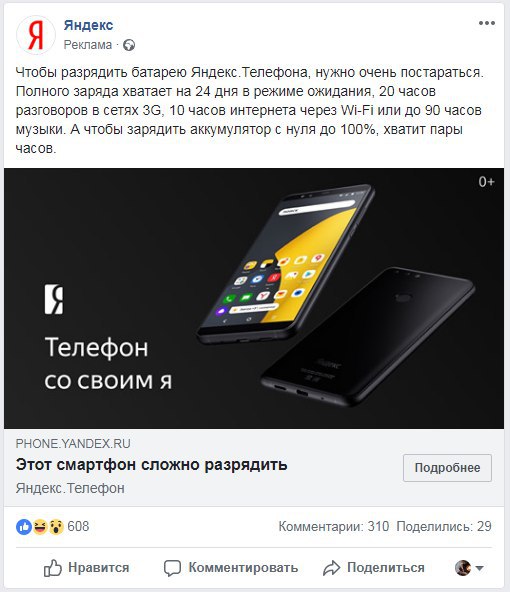Click the PHONE.YANDEX.RU domain link
This screenshot has height=592, width=510.
point(73,444)
